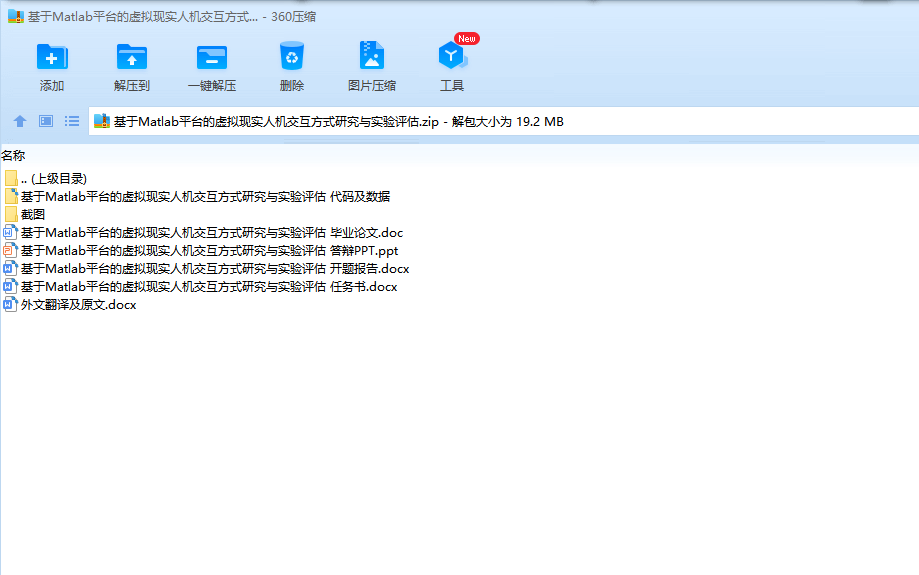This screenshot has width=919, height=575.
Task: Click the archive path address field
Action: coord(503,121)
